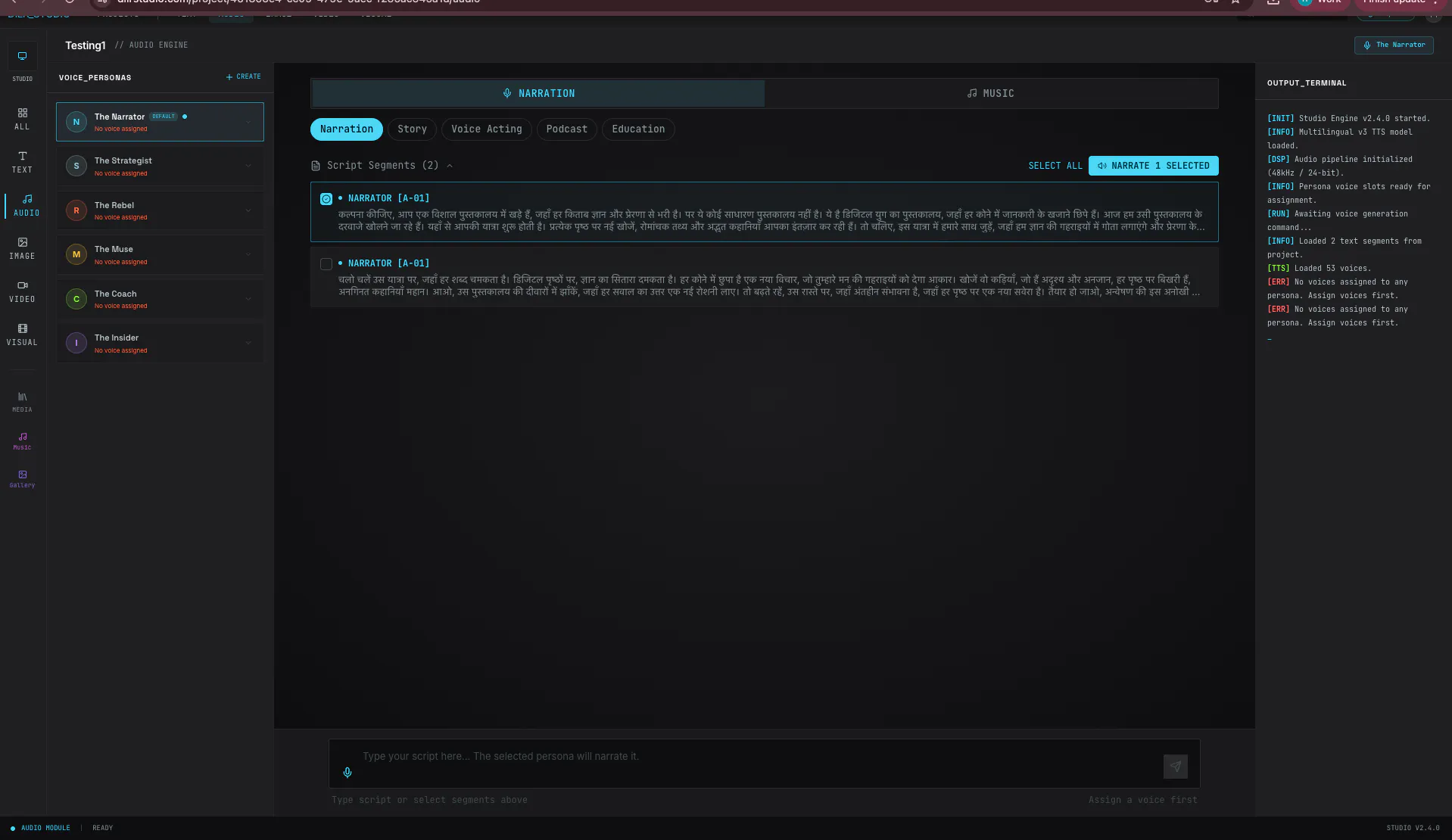Switch to the NARRATION tab
The height and width of the screenshot is (840, 1452).
[x=538, y=93]
